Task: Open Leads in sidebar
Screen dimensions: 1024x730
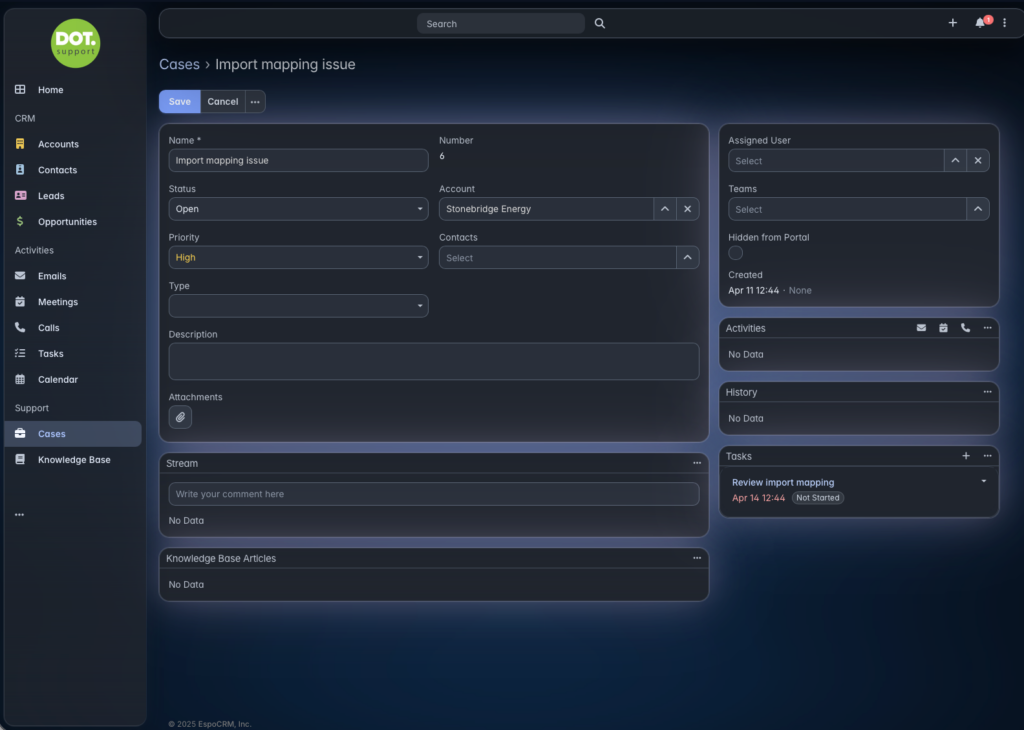Action: click(72, 196)
